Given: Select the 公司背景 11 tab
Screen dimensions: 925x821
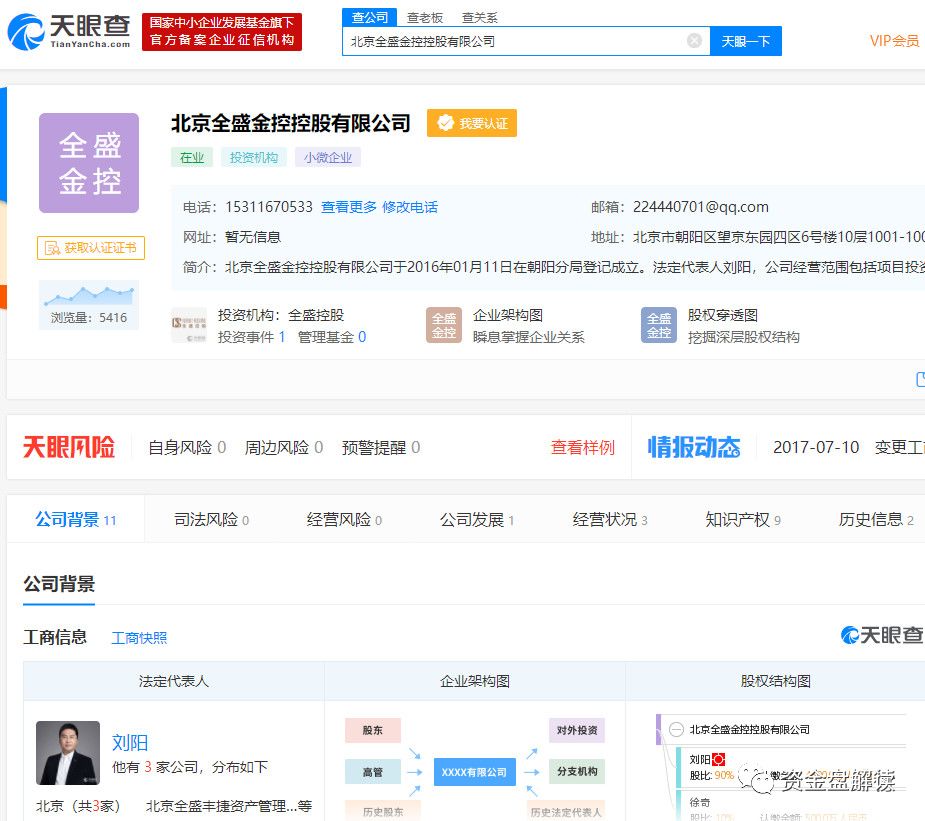Looking at the screenshot, I should [76, 520].
